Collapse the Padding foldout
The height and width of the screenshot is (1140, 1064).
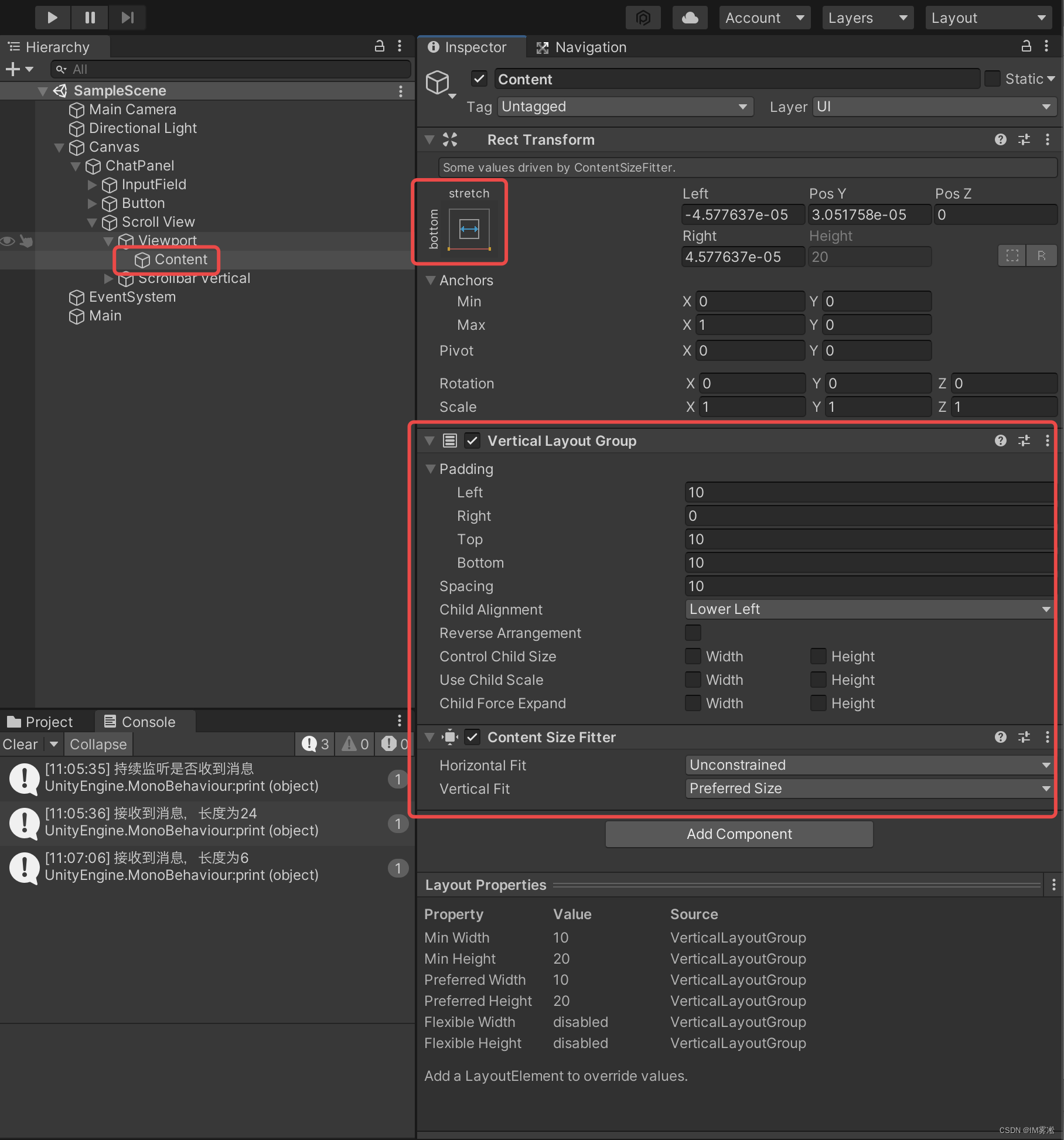[430, 469]
